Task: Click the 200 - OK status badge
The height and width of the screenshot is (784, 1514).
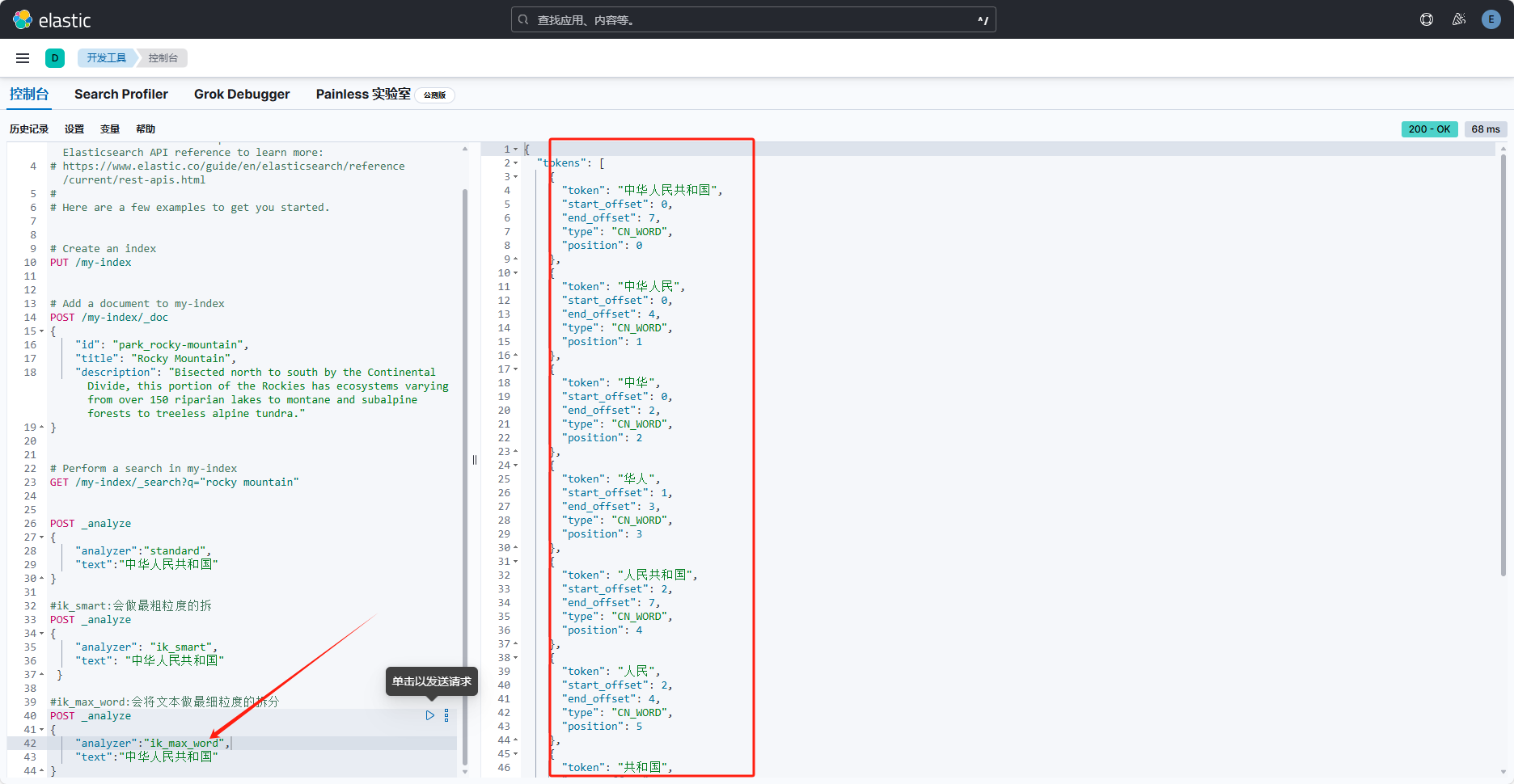Action: pyautogui.click(x=1429, y=129)
